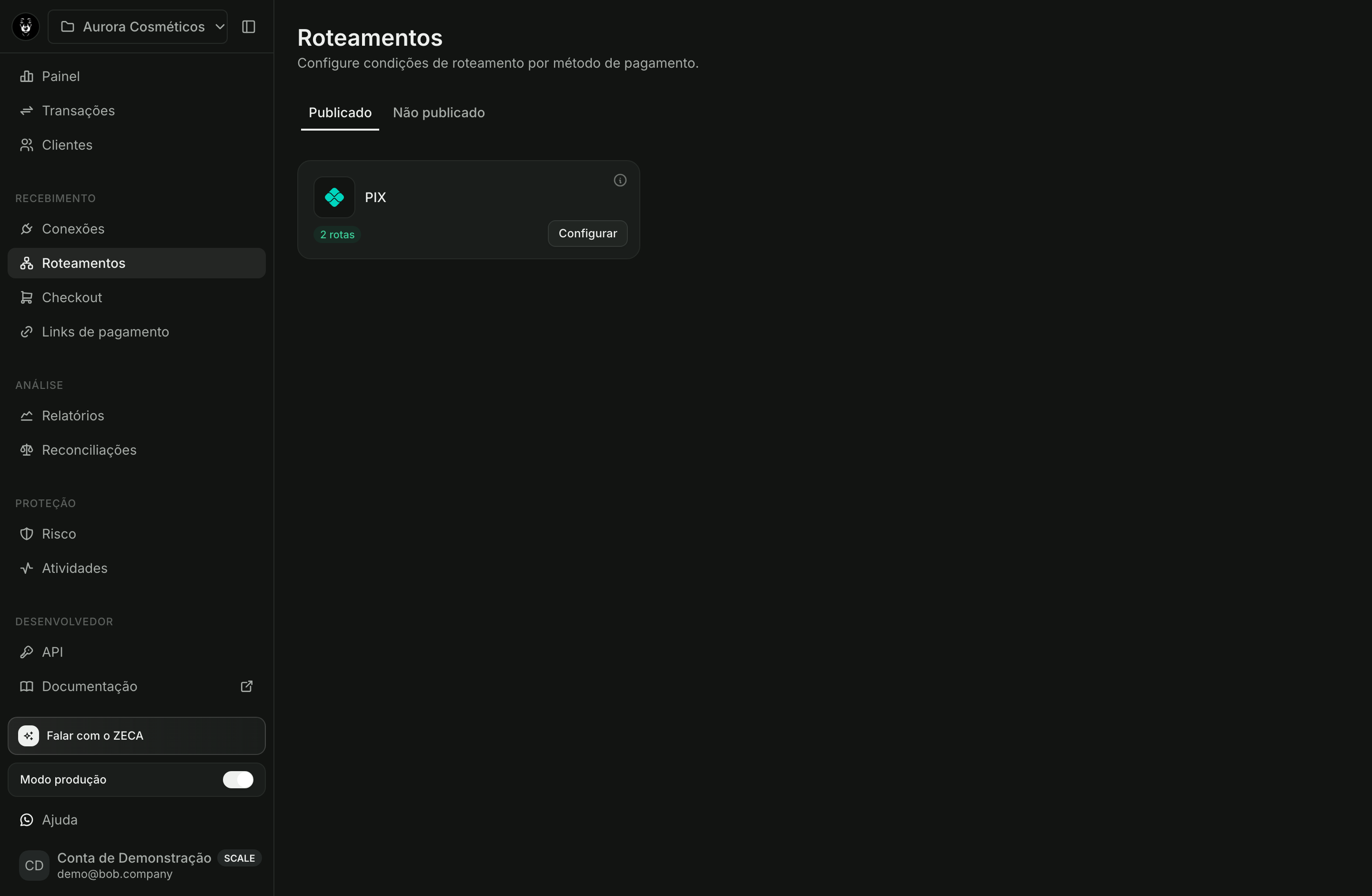The height and width of the screenshot is (896, 1372).
Task: Click the Risco shield icon
Action: click(x=27, y=534)
